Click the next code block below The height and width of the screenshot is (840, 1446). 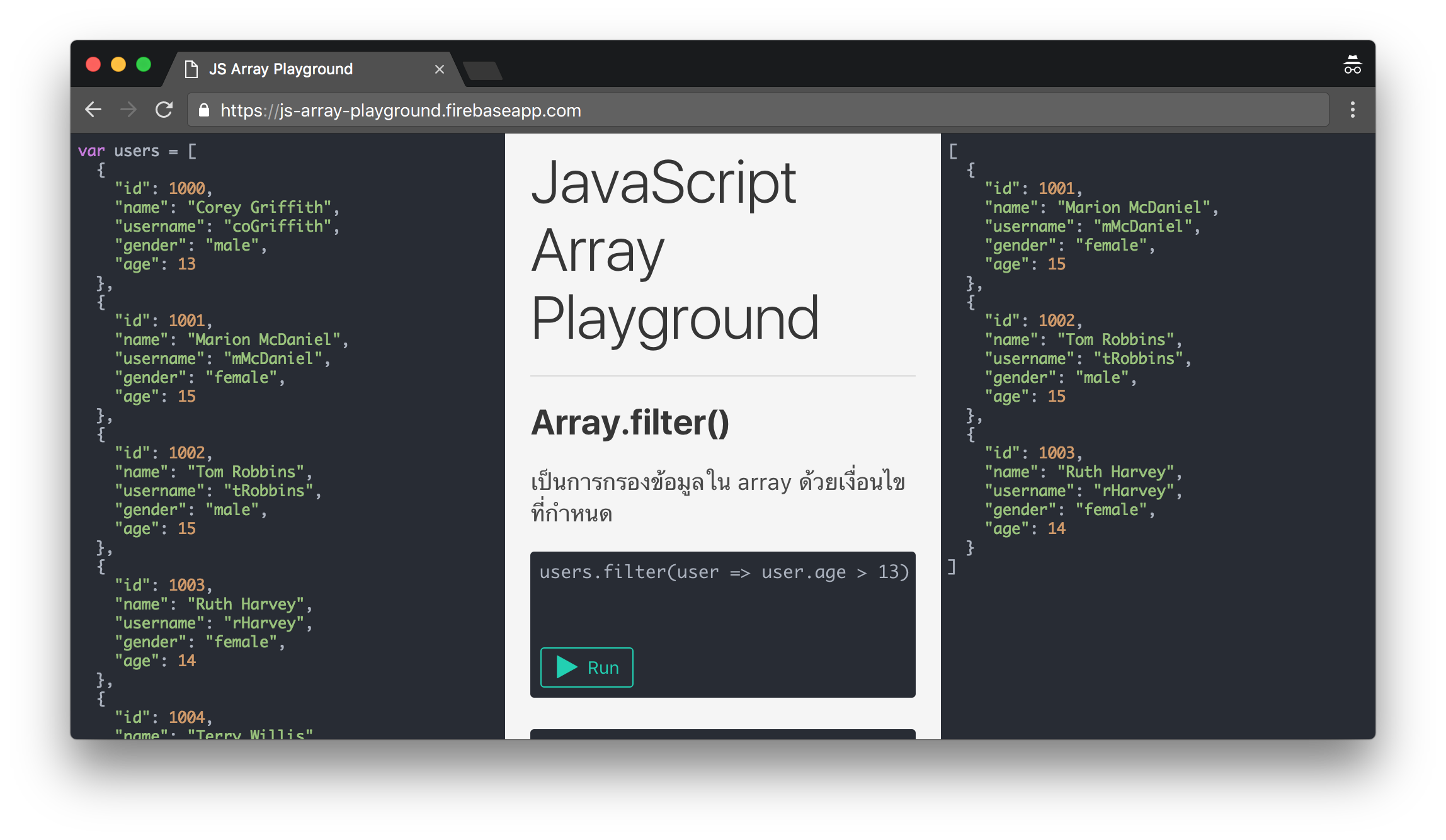723,734
